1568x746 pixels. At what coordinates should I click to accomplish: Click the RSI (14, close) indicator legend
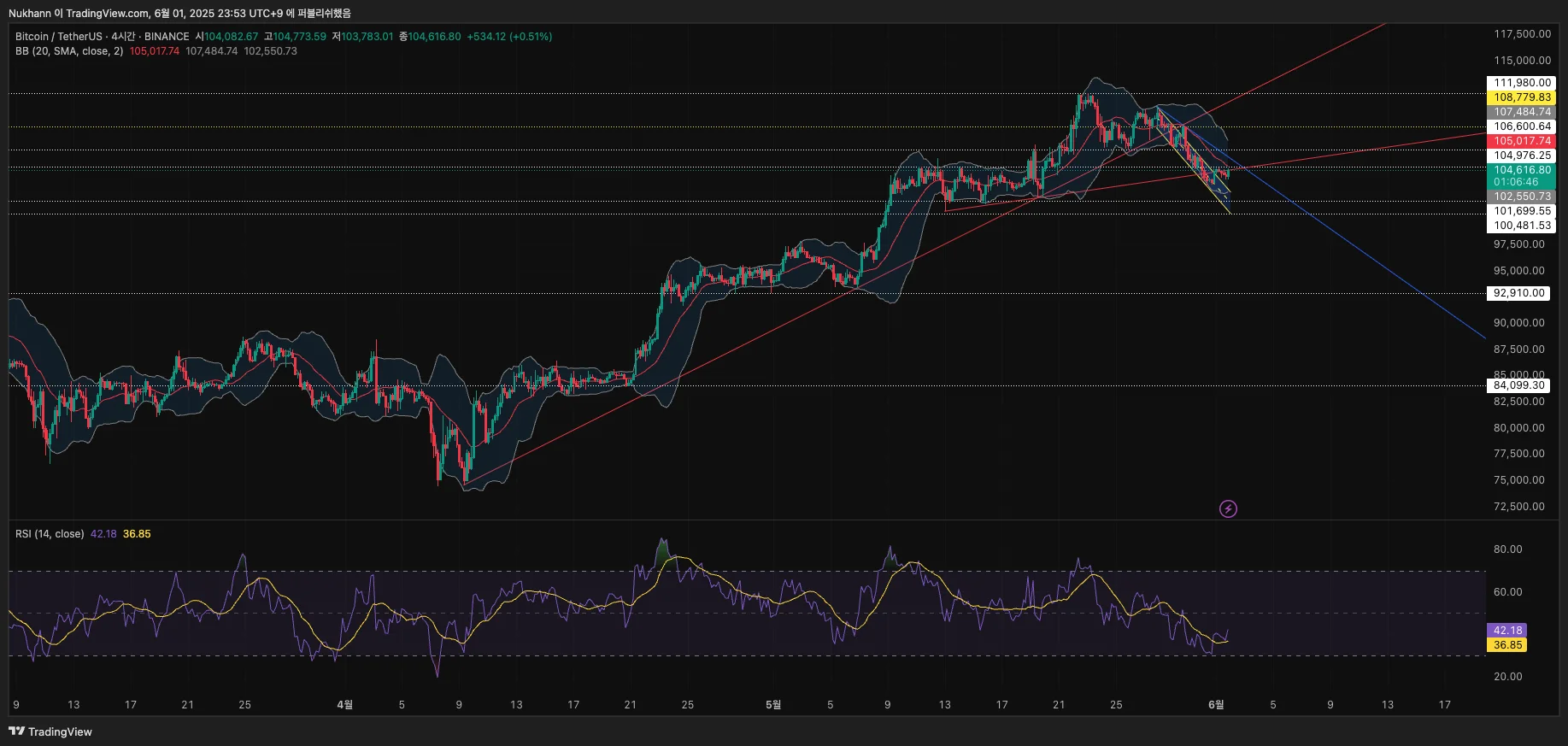click(x=50, y=534)
